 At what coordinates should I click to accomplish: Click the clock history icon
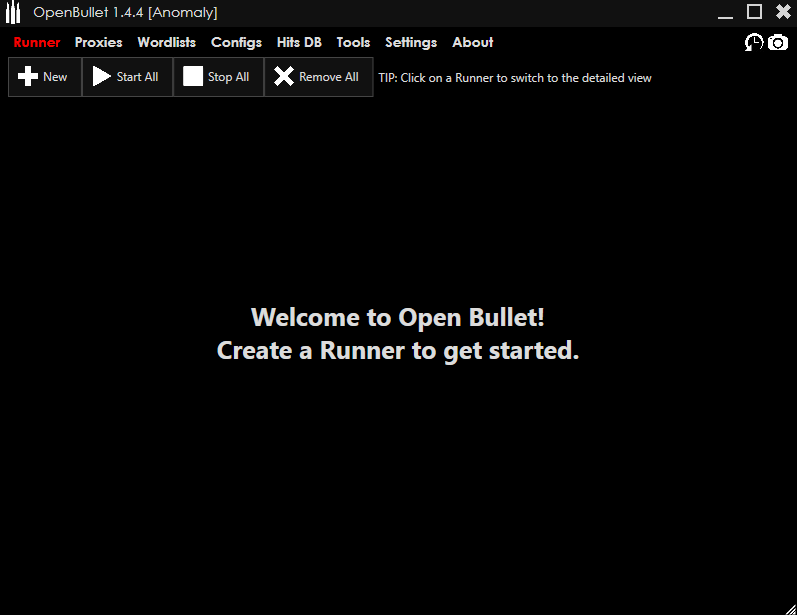click(x=754, y=42)
